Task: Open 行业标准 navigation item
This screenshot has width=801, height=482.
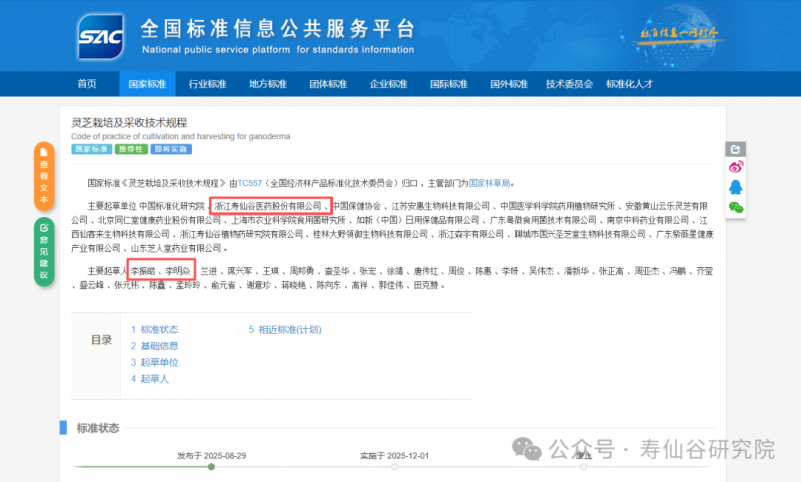Action: click(207, 84)
